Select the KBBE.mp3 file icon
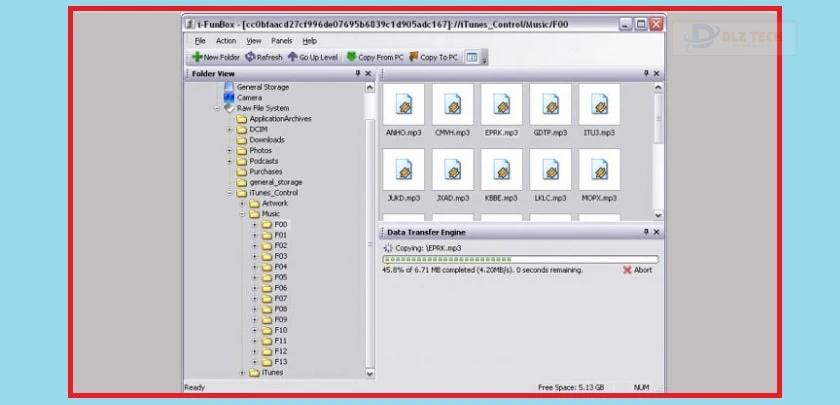 coord(501,169)
